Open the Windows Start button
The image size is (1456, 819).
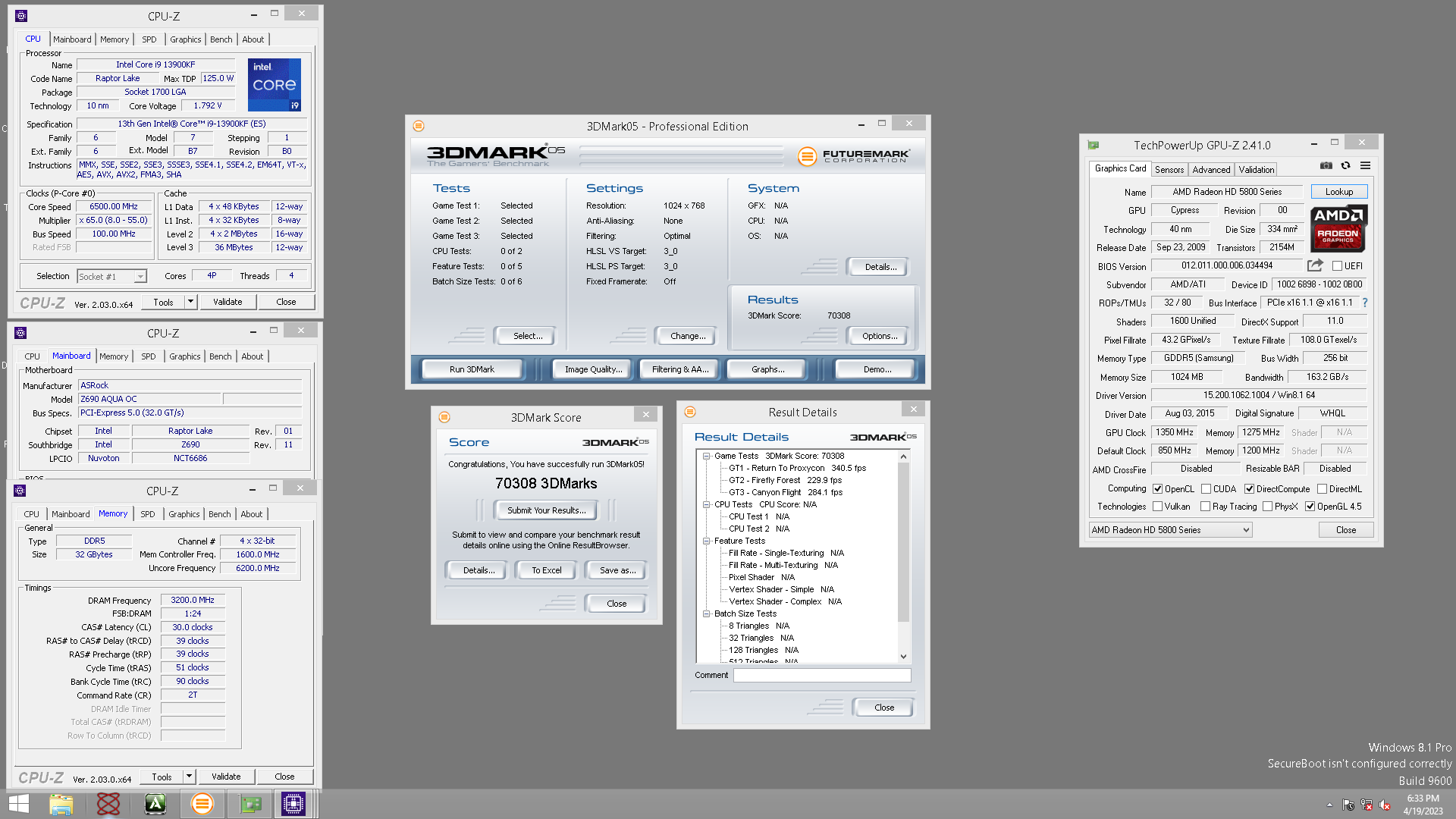[x=19, y=804]
